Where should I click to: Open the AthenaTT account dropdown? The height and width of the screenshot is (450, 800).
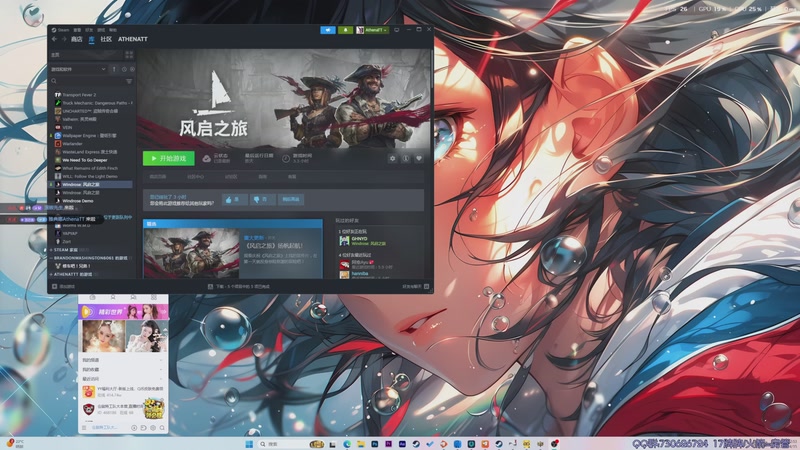[x=372, y=30]
